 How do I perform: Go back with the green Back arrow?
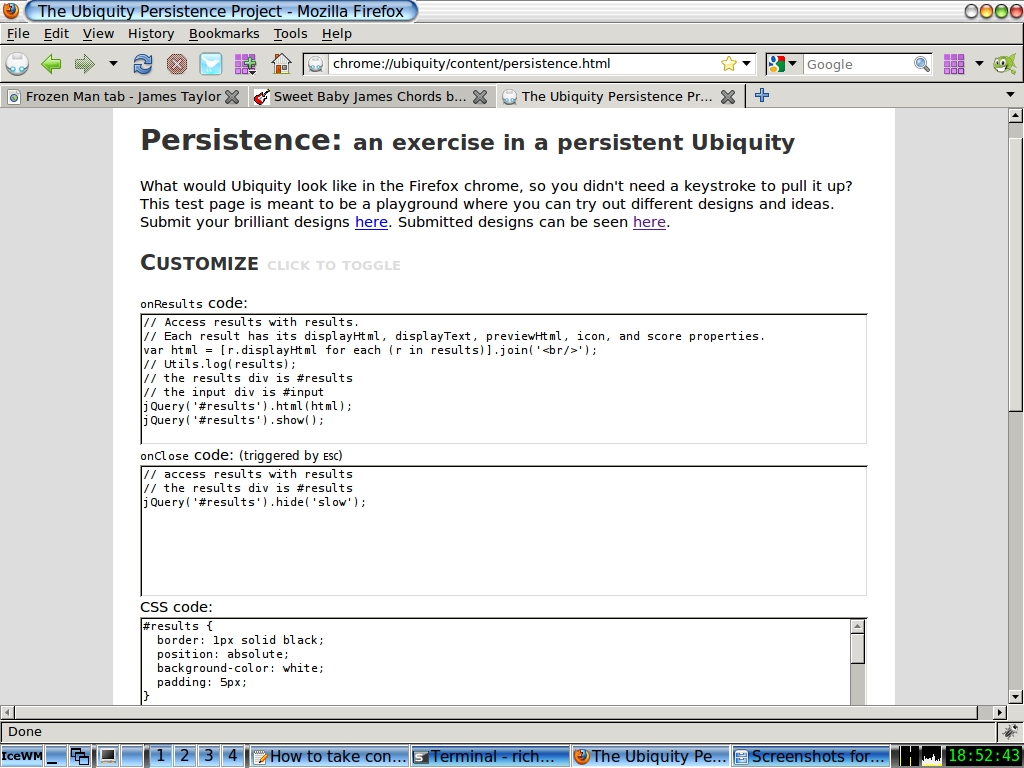51,64
